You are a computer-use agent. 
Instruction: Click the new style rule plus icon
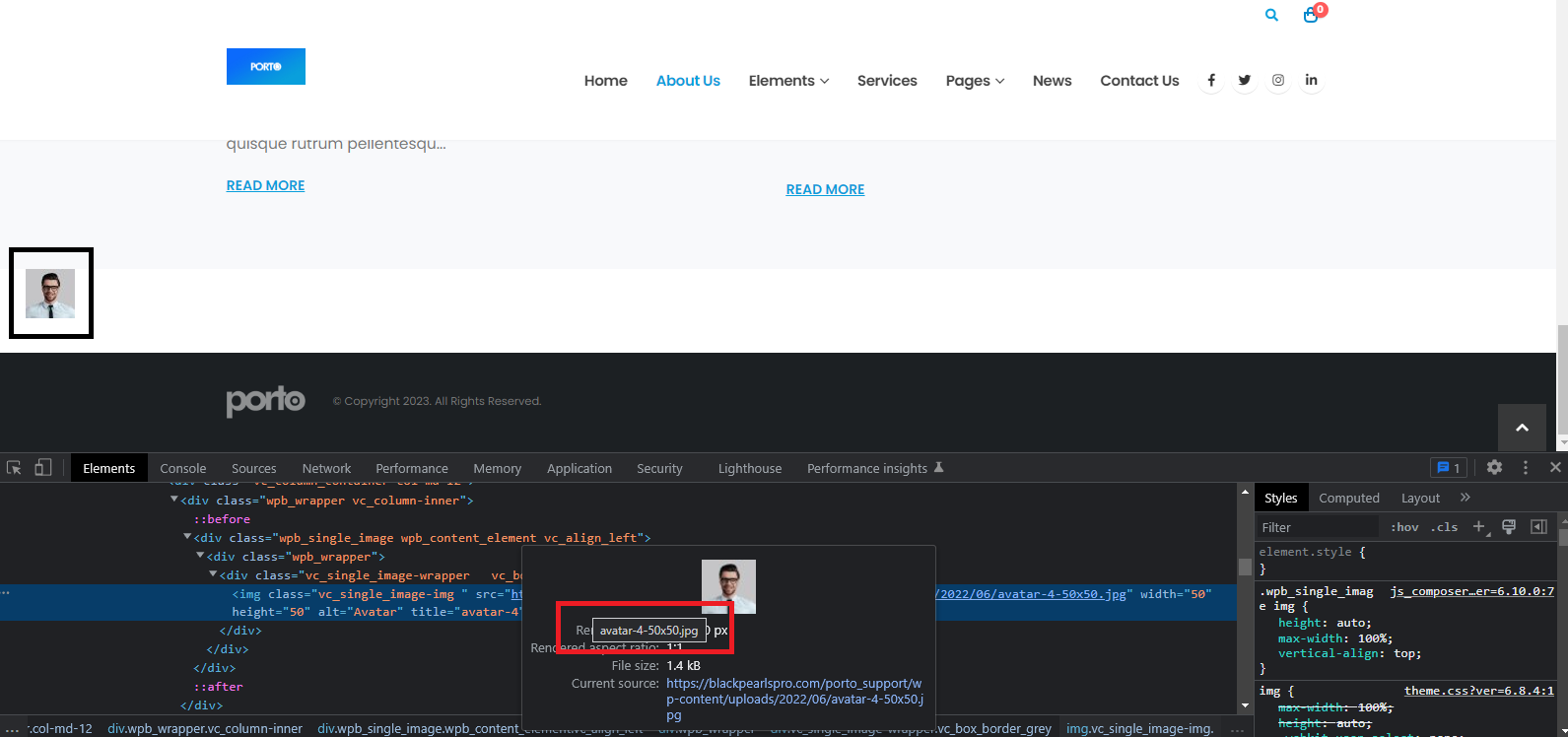click(x=1478, y=527)
